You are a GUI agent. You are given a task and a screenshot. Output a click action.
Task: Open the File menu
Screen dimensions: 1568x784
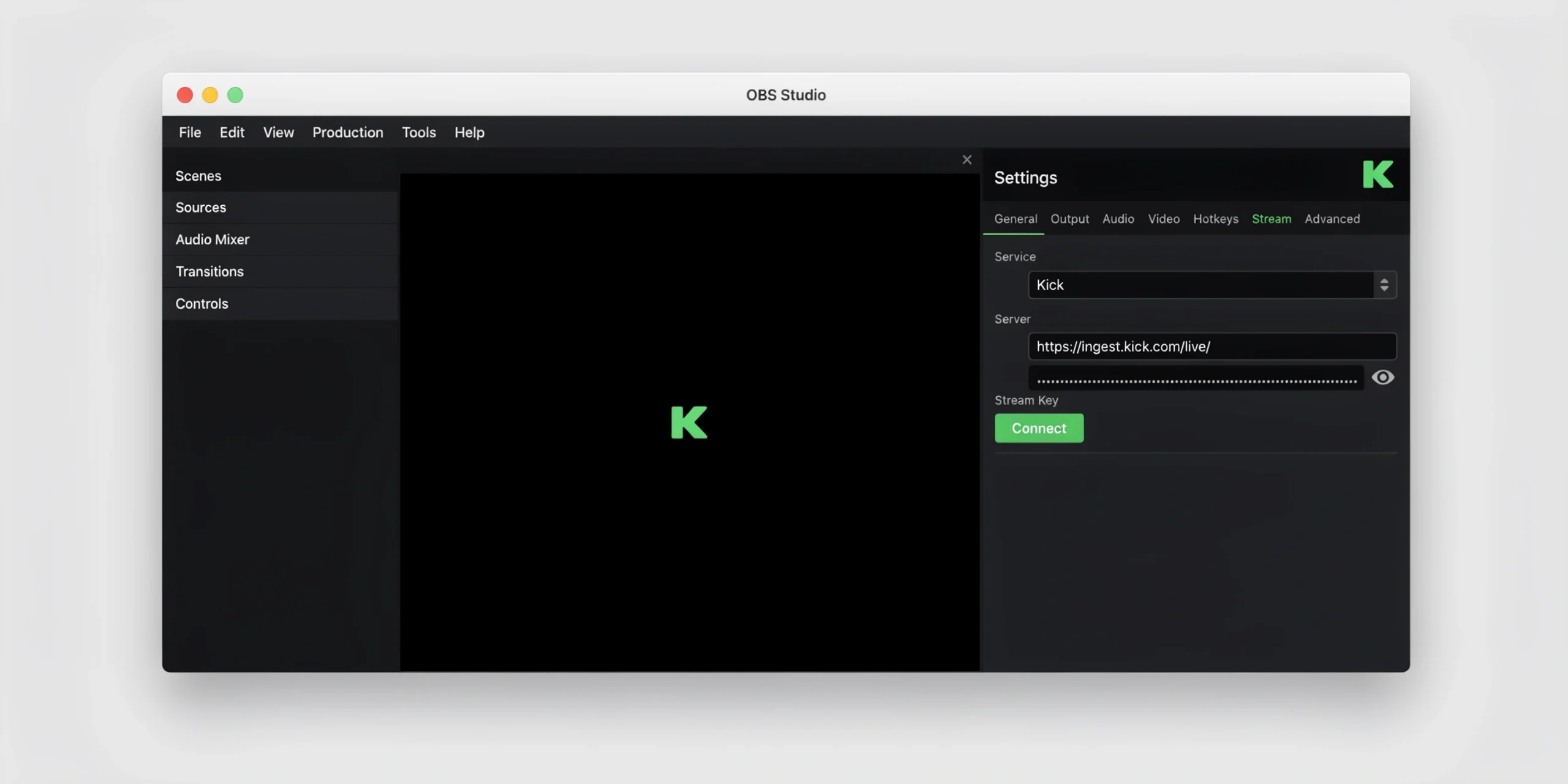(190, 132)
